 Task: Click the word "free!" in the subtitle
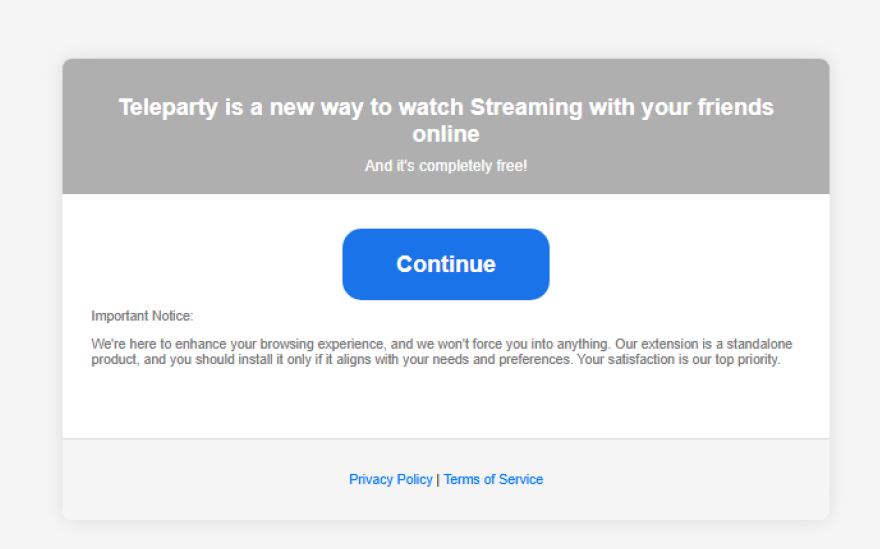pos(510,166)
